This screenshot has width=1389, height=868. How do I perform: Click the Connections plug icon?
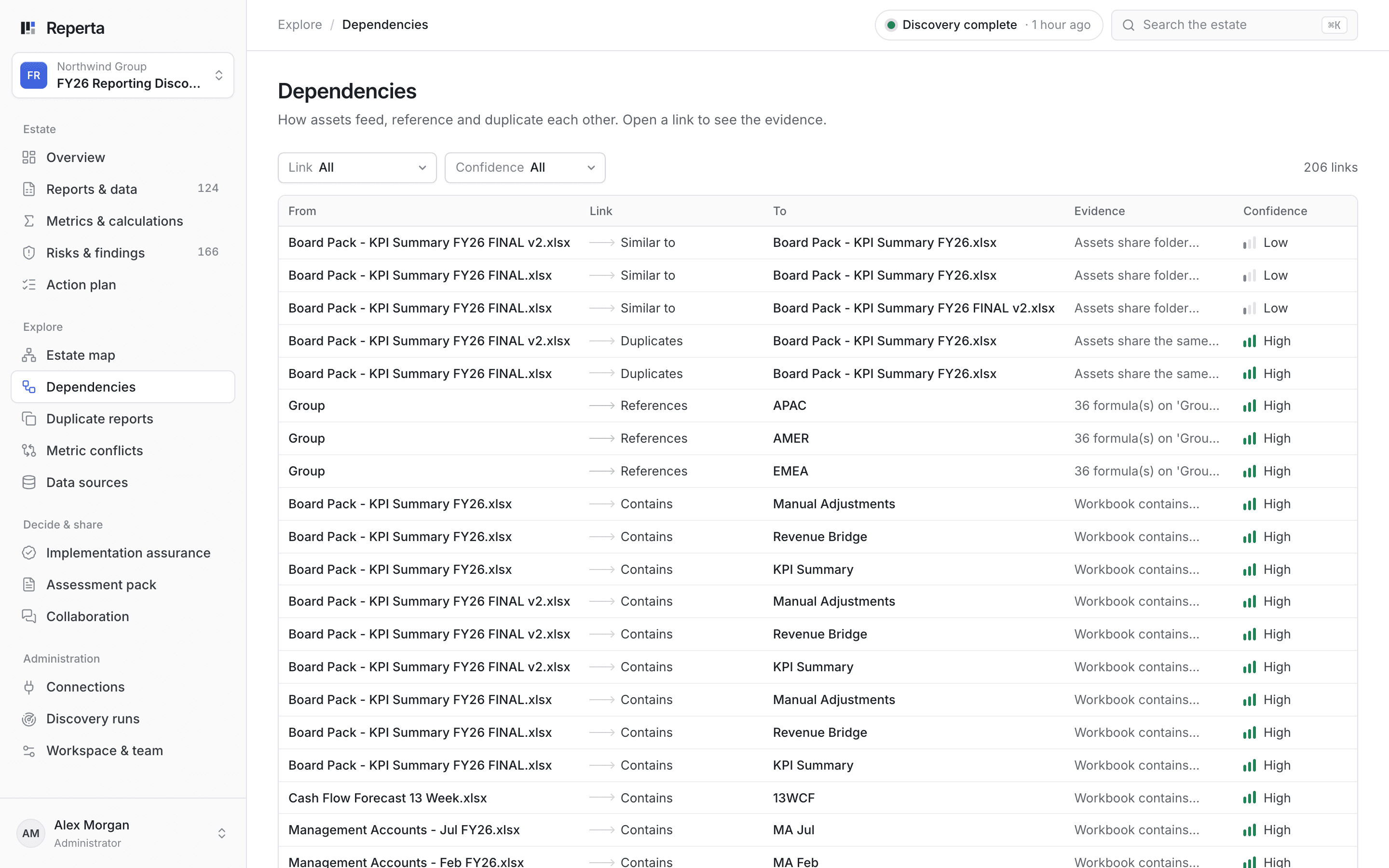pyautogui.click(x=29, y=687)
